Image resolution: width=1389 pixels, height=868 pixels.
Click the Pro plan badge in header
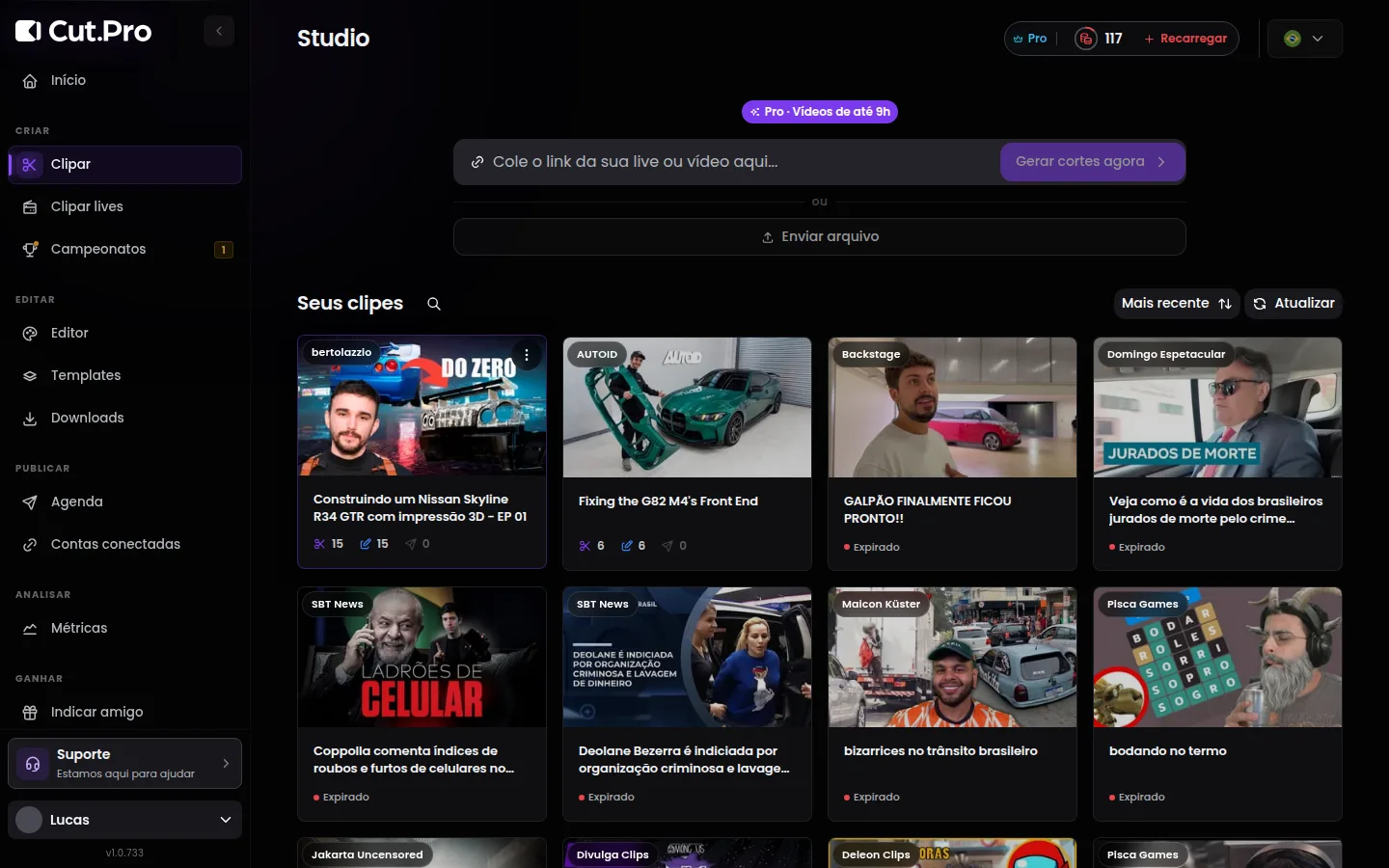[1030, 39]
